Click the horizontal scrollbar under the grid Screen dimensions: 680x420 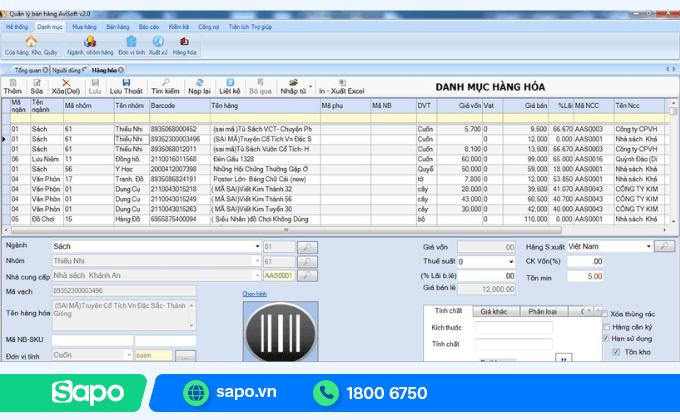pyautogui.click(x=286, y=230)
